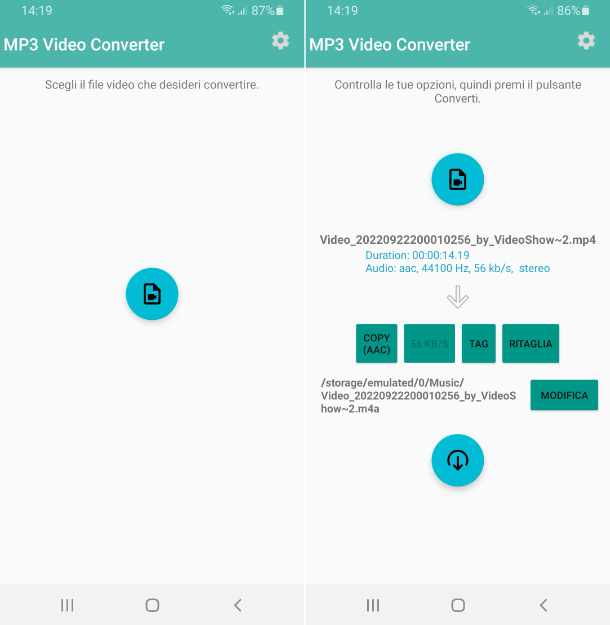Tap Wi-Fi status icon on left screen
The height and width of the screenshot is (625, 610).
[228, 10]
